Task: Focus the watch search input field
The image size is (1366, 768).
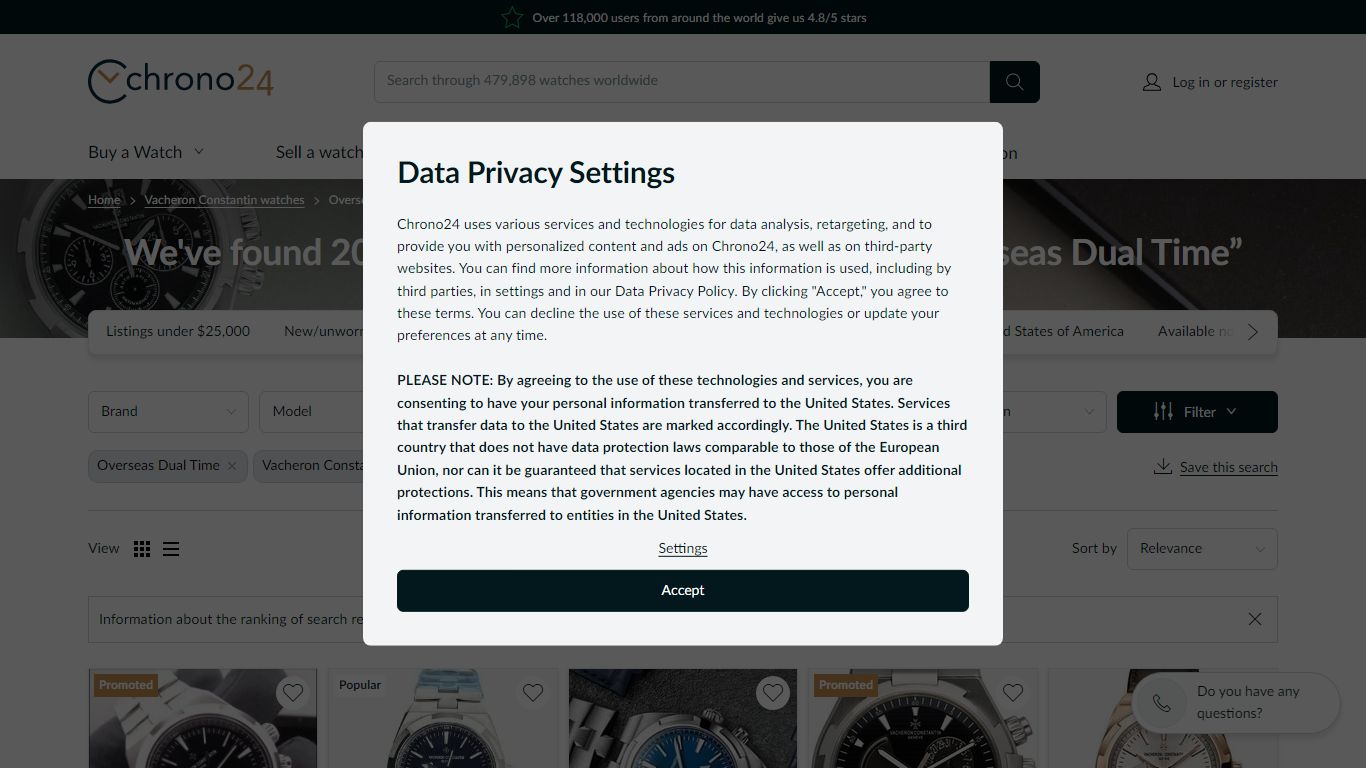Action: 682,82
